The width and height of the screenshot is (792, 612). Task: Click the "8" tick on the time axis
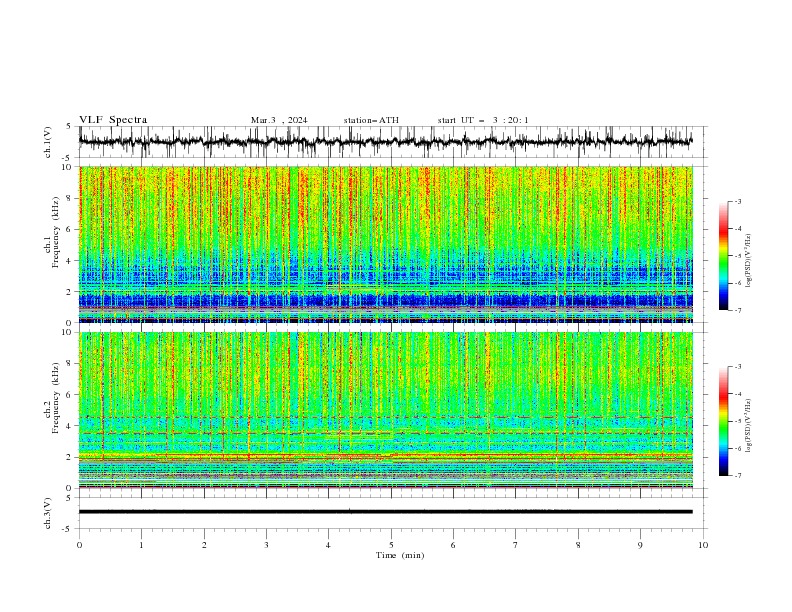pyautogui.click(x=578, y=545)
